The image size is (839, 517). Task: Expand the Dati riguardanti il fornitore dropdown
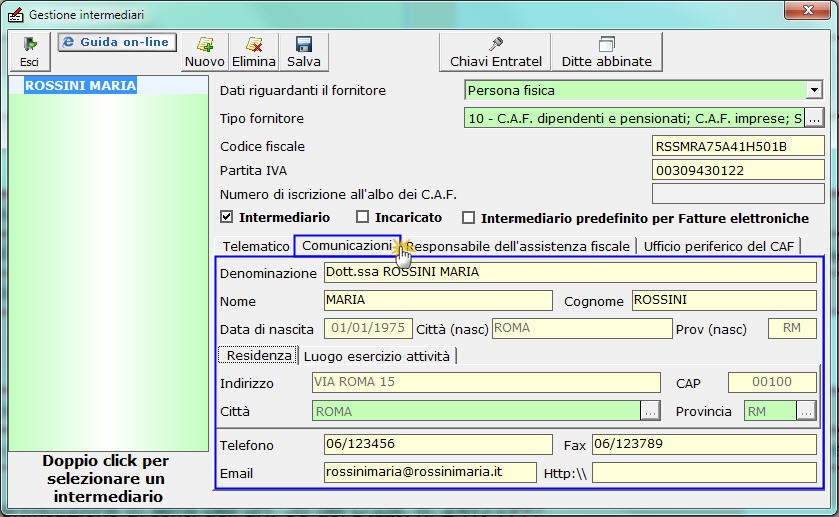(813, 90)
